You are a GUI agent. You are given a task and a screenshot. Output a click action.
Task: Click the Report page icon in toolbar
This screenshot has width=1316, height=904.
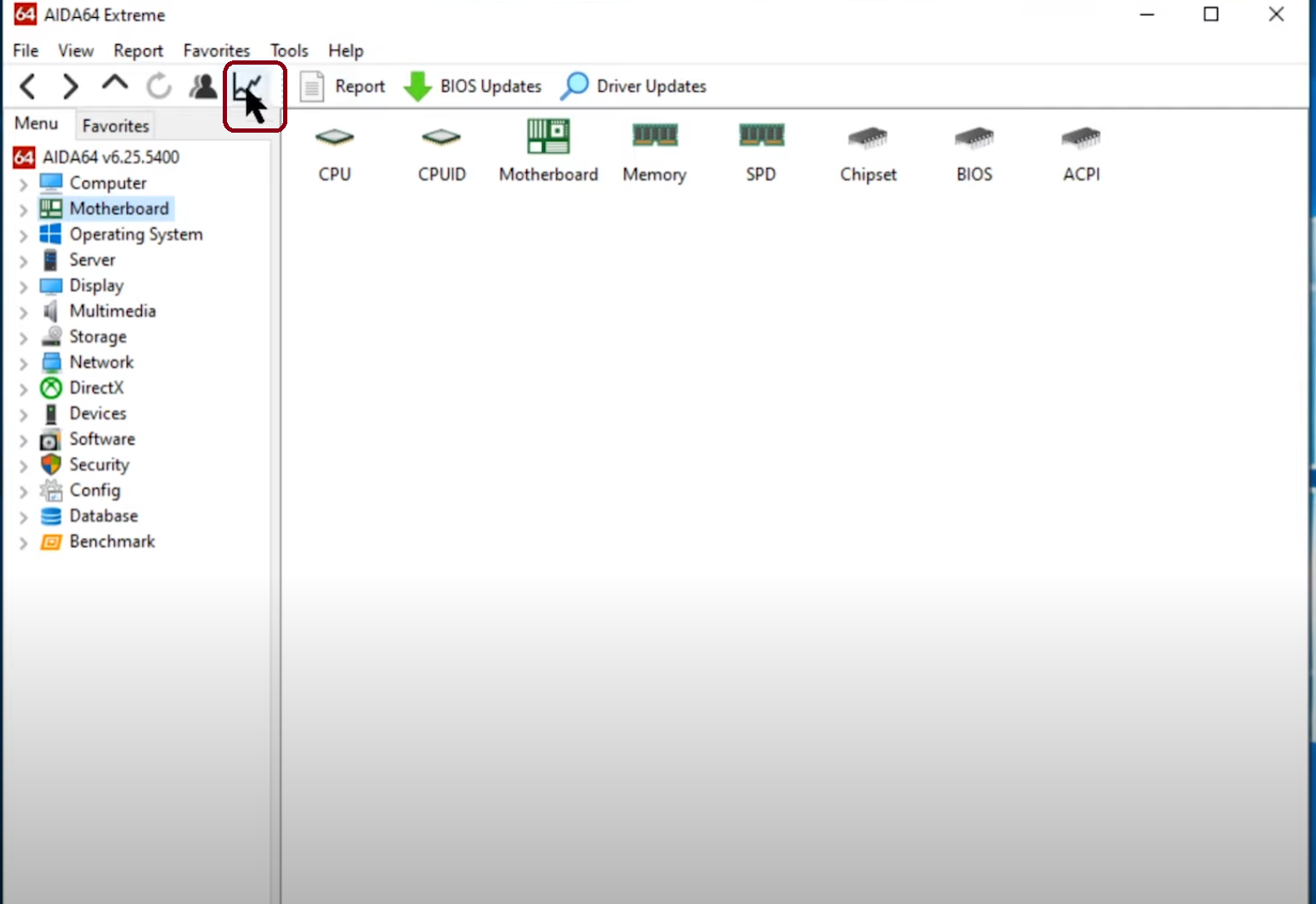(x=312, y=86)
